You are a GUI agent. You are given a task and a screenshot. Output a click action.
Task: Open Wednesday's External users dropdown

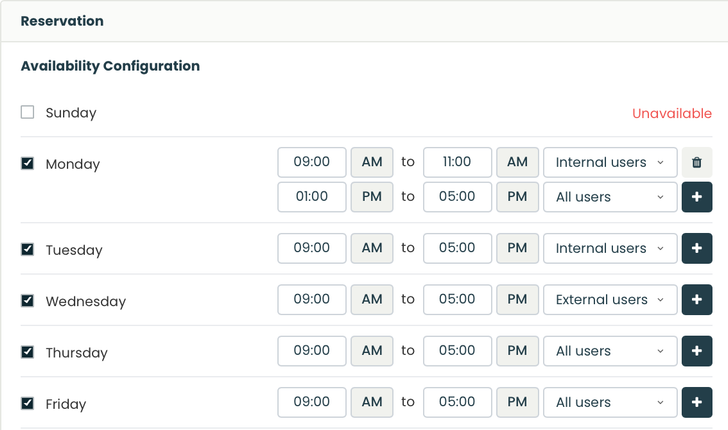(610, 300)
